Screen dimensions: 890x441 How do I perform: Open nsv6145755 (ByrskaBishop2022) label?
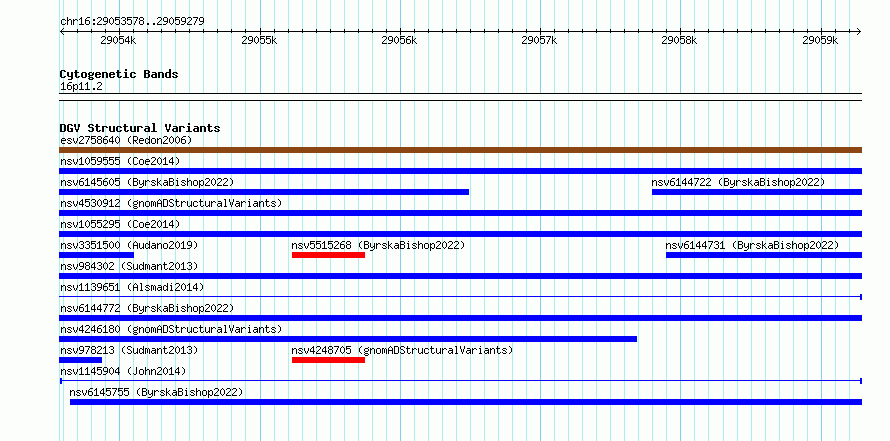156,392
